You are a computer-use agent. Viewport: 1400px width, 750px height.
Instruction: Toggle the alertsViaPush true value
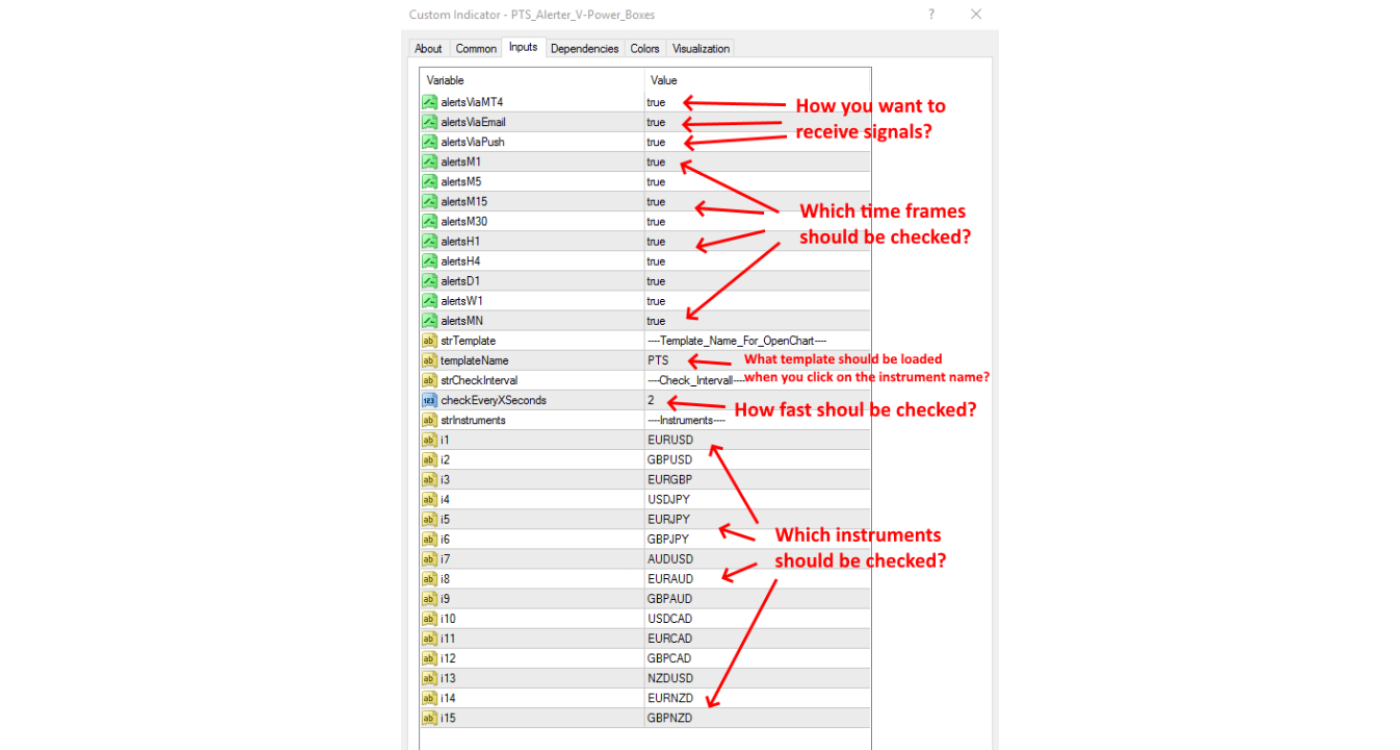656,142
